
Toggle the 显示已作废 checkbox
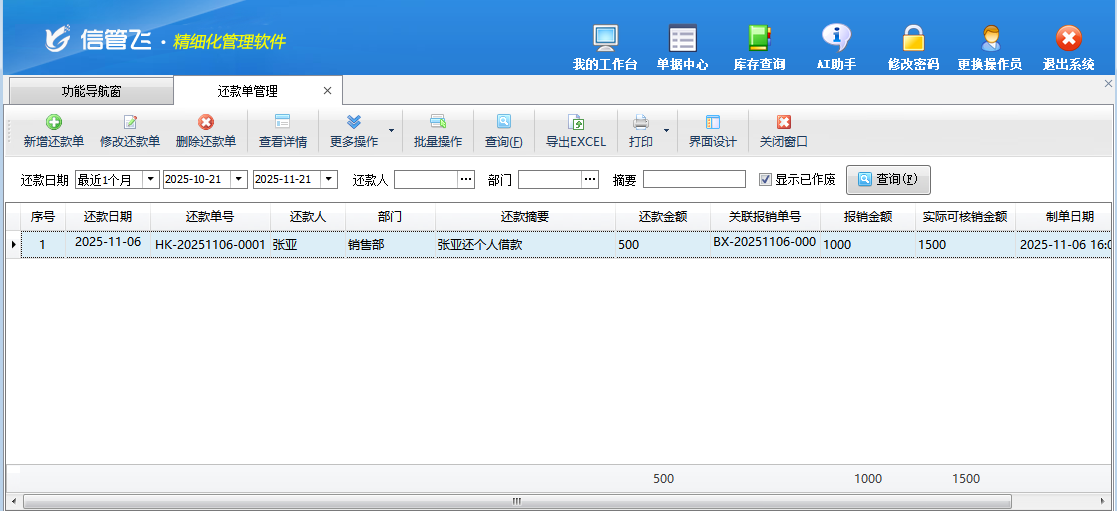[766, 180]
